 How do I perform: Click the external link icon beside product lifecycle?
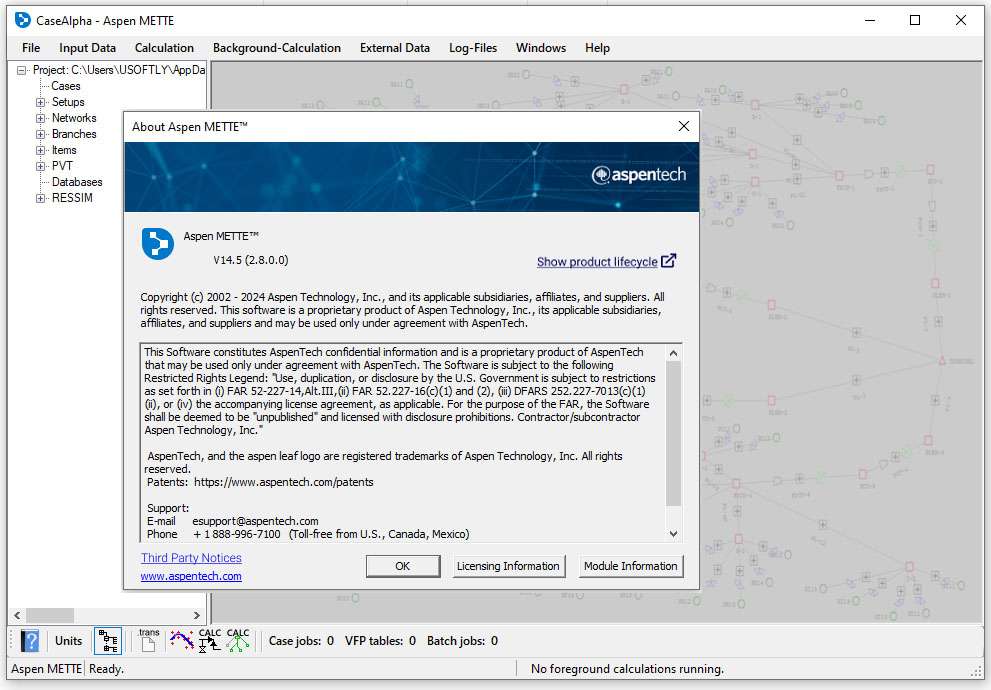[x=668, y=261]
